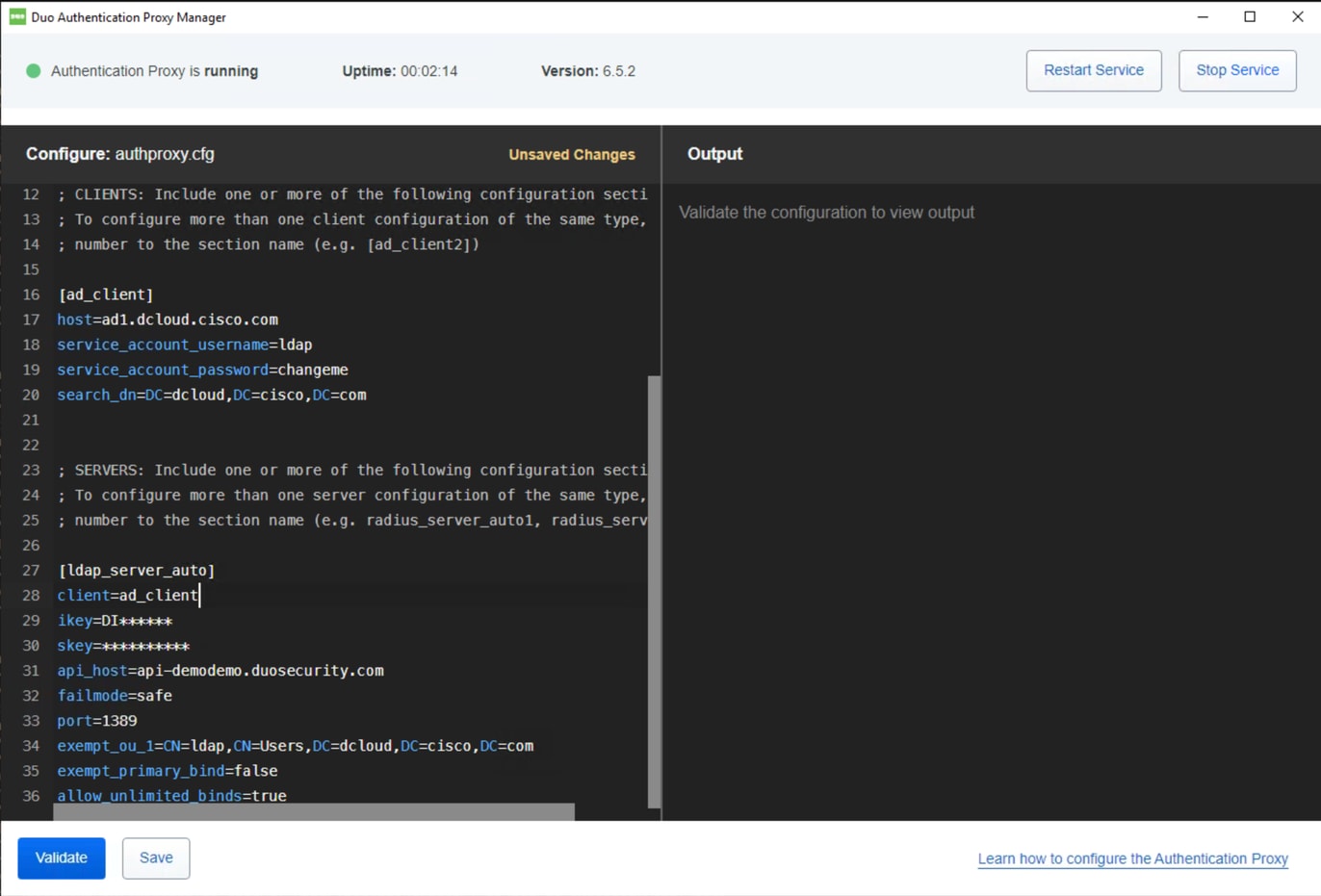This screenshot has height=896, width=1321.
Task: Click the masked skey value line
Action: coord(122,645)
